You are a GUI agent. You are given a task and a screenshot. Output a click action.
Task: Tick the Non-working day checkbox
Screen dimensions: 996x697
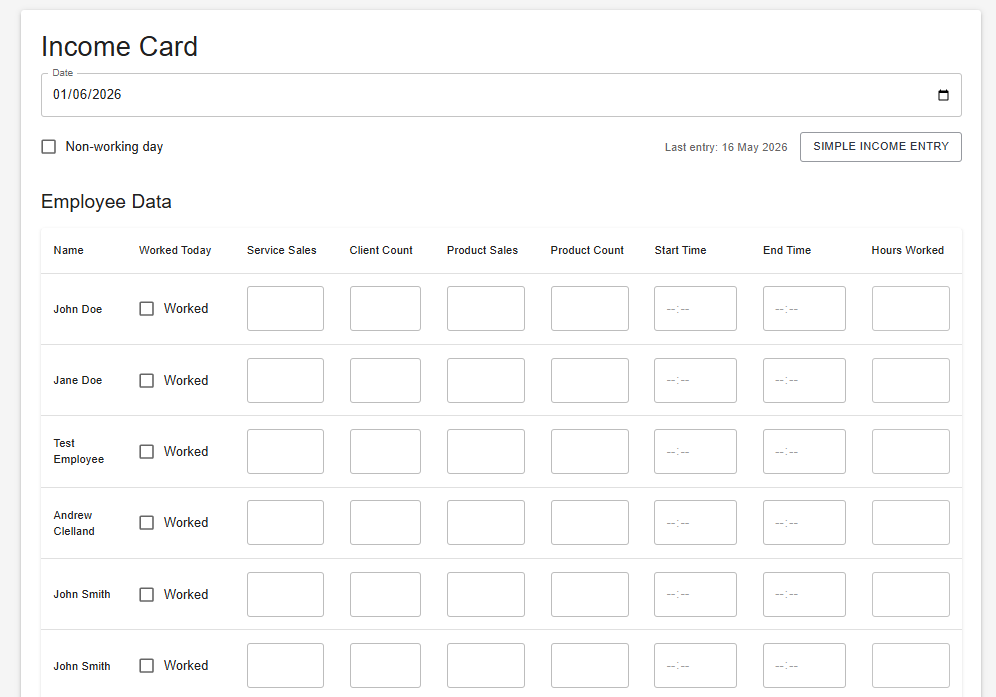point(48,147)
